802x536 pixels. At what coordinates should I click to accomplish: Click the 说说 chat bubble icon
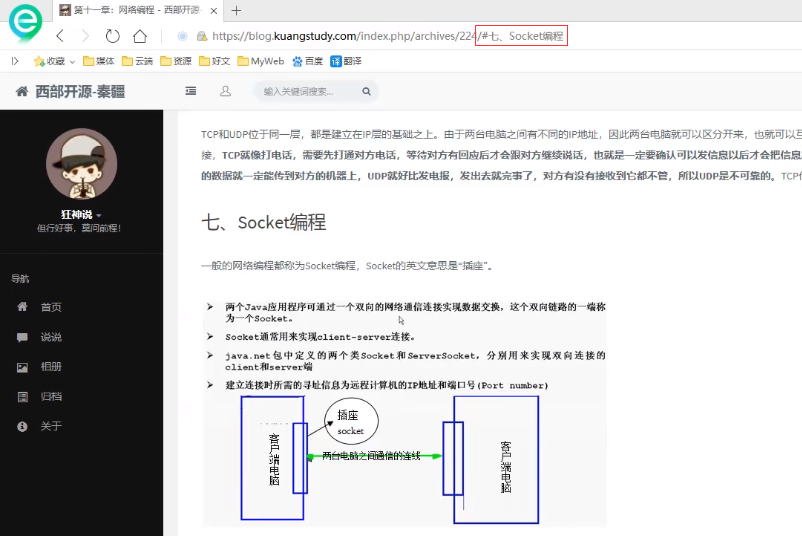22,337
